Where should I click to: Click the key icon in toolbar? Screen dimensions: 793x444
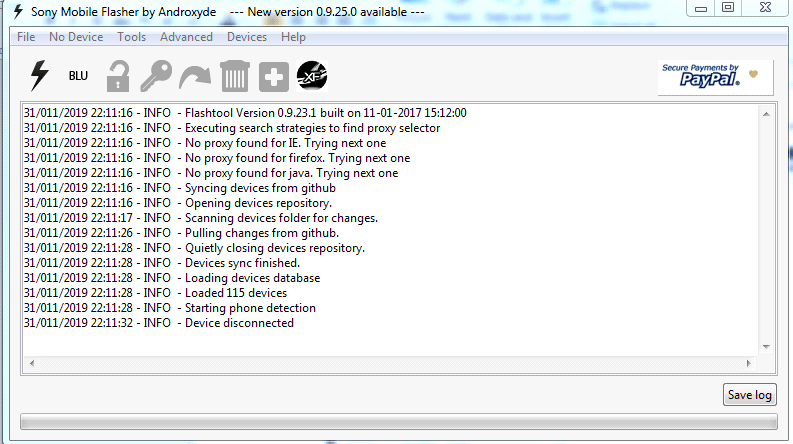point(156,76)
